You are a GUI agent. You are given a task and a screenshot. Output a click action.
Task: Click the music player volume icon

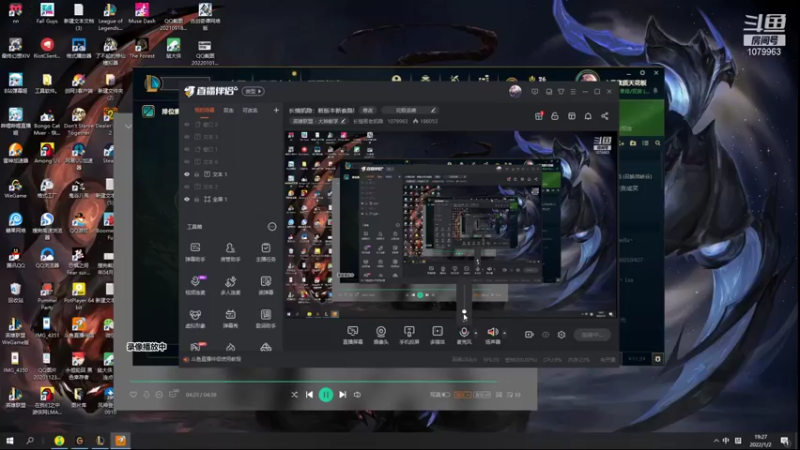tap(357, 394)
